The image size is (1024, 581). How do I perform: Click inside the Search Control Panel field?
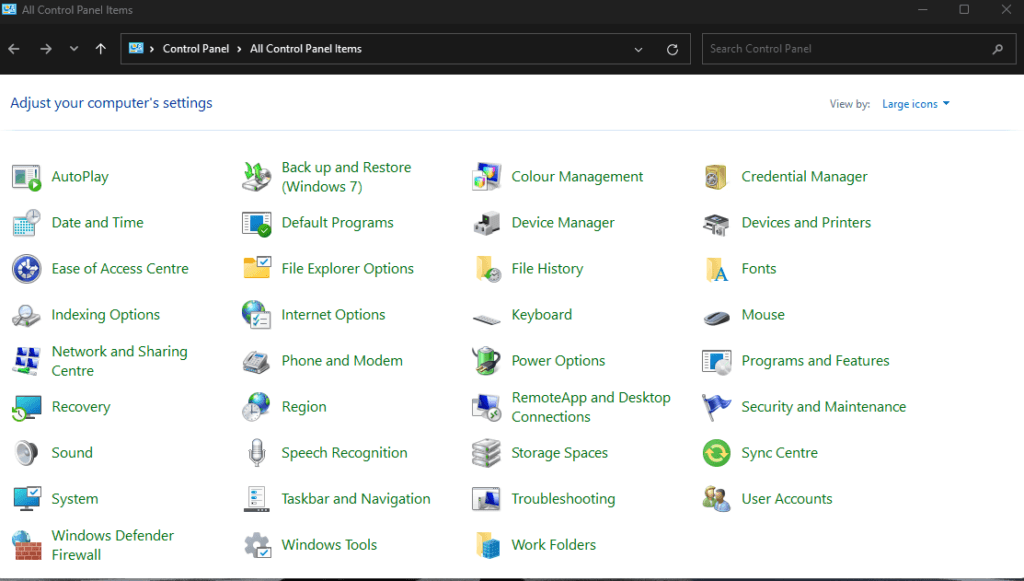click(845, 49)
